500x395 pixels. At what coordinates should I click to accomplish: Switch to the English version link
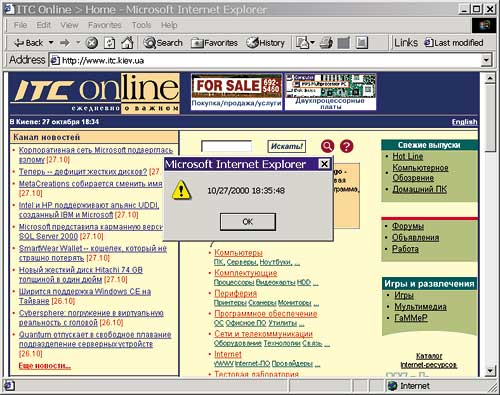tap(464, 122)
